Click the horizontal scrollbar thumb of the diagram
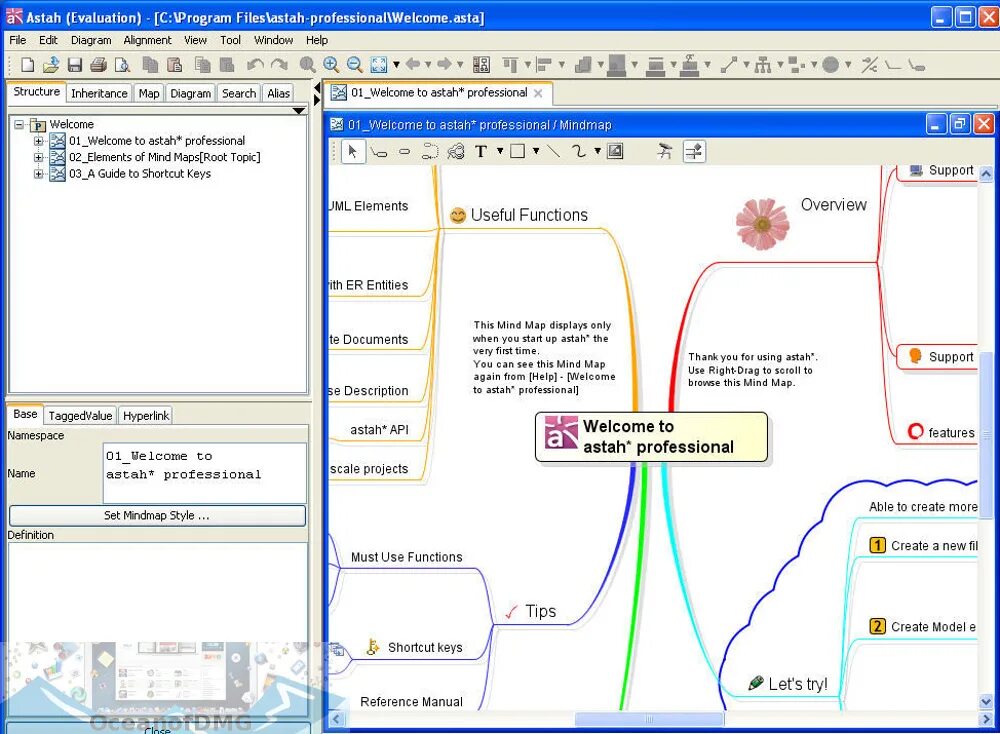 pyautogui.click(x=649, y=719)
